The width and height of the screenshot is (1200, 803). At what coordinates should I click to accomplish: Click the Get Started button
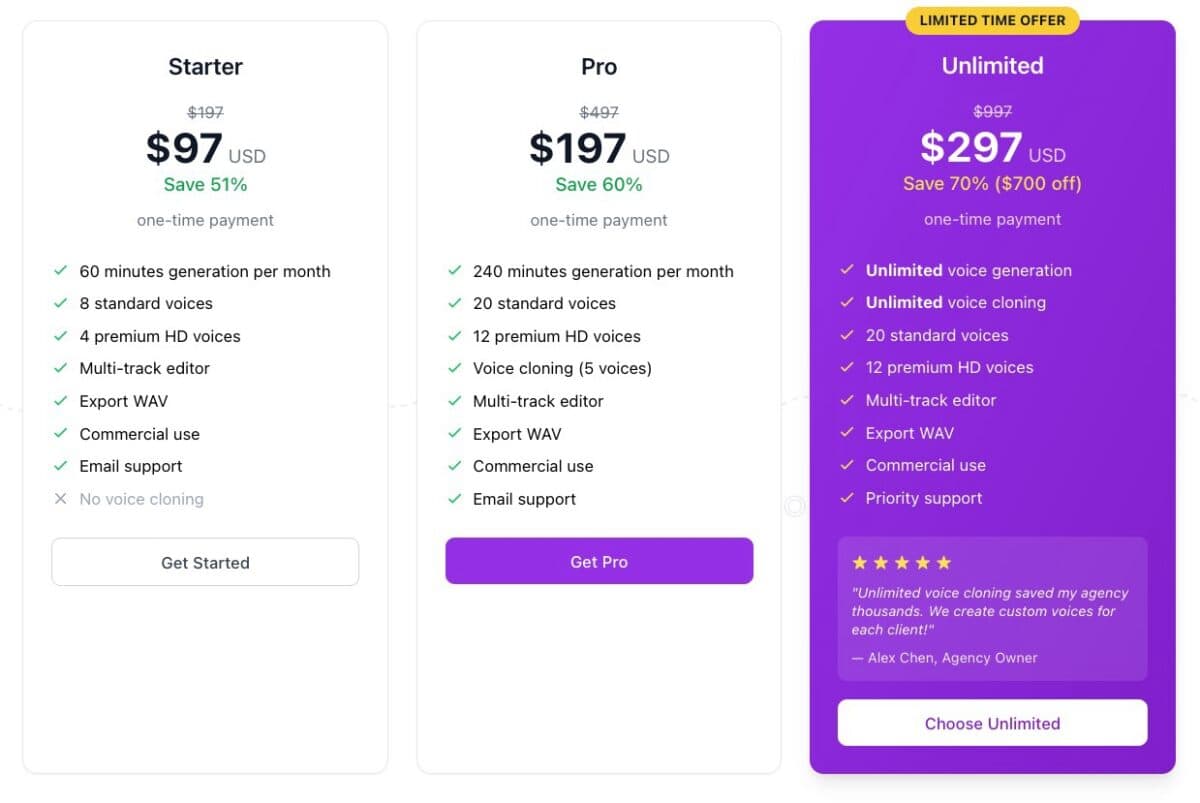coord(205,562)
